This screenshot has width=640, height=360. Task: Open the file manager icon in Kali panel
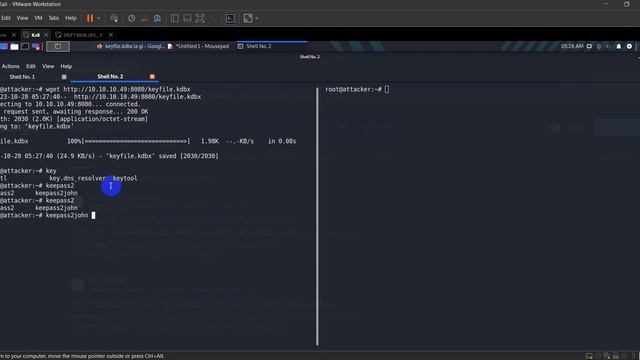(14, 47)
